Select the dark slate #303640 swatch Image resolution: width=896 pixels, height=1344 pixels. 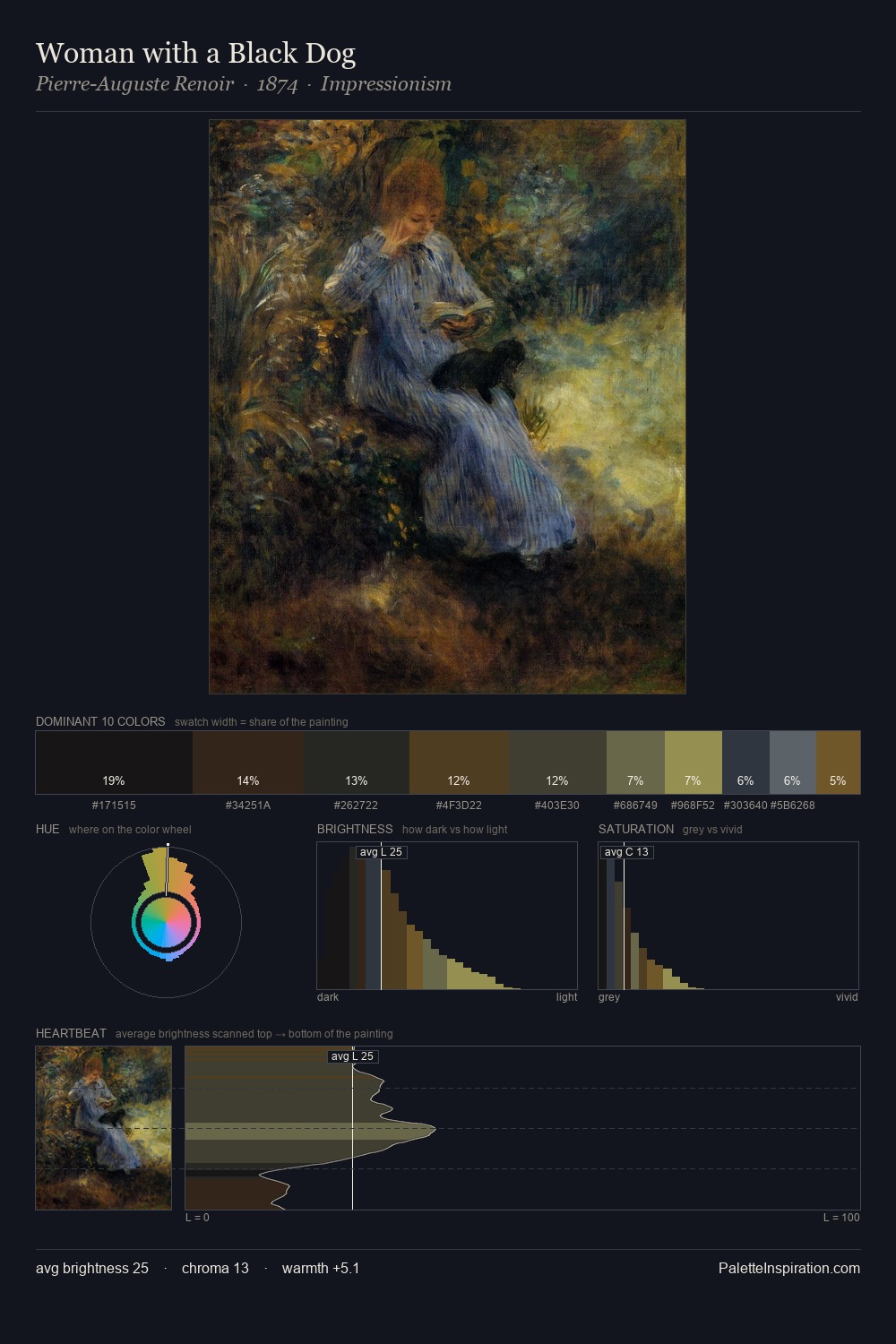point(745,762)
